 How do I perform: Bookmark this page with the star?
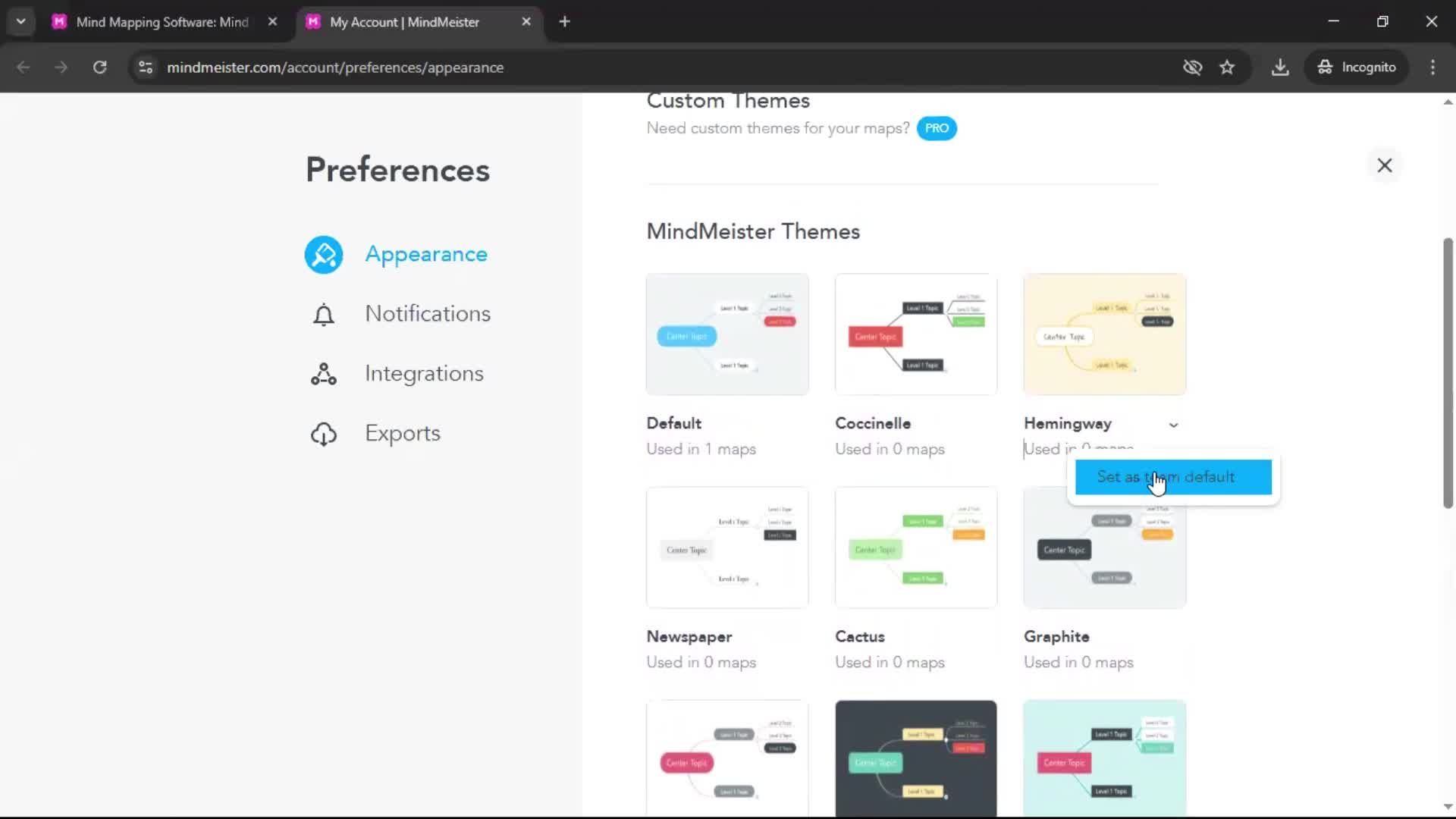(x=1227, y=67)
